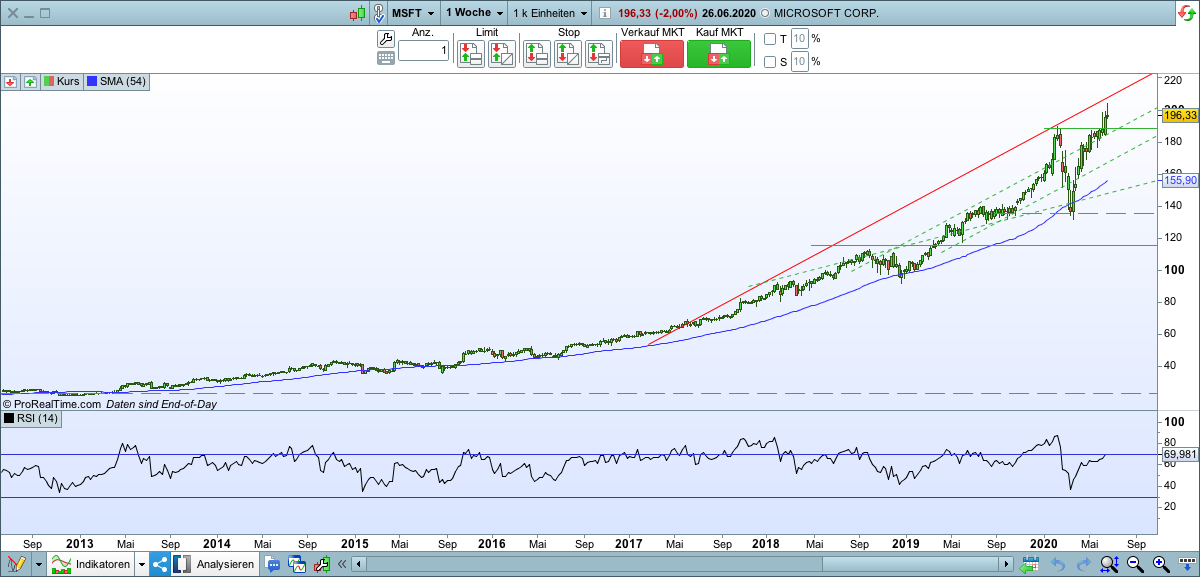This screenshot has width=1200, height=577.
Task: Click the undo arrow icon
Action: (x=1058, y=563)
